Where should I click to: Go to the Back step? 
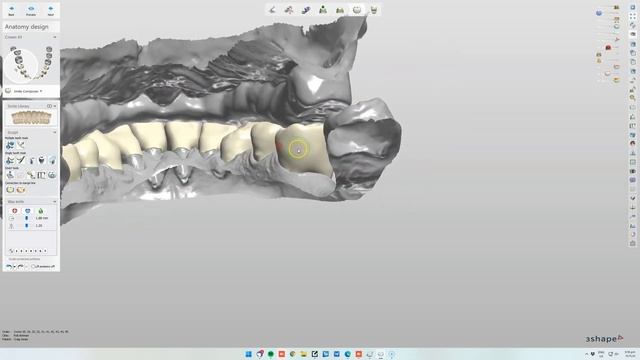[x=11, y=10]
